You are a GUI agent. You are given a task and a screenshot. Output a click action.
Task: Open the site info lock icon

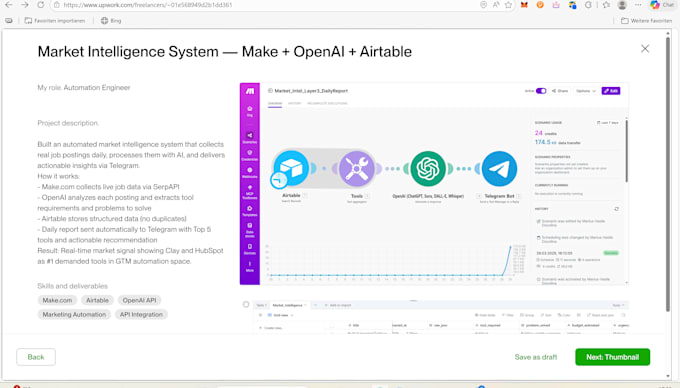click(x=56, y=5)
